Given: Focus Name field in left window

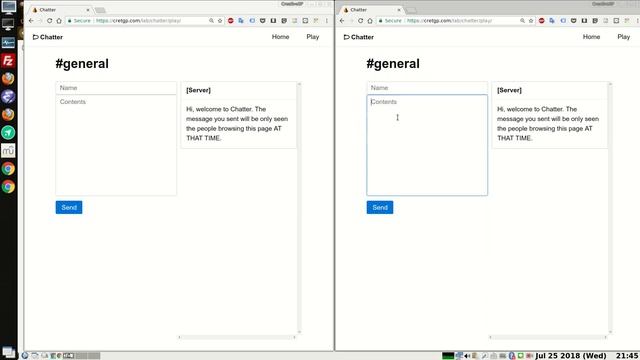Looking at the screenshot, I should tap(116, 88).
